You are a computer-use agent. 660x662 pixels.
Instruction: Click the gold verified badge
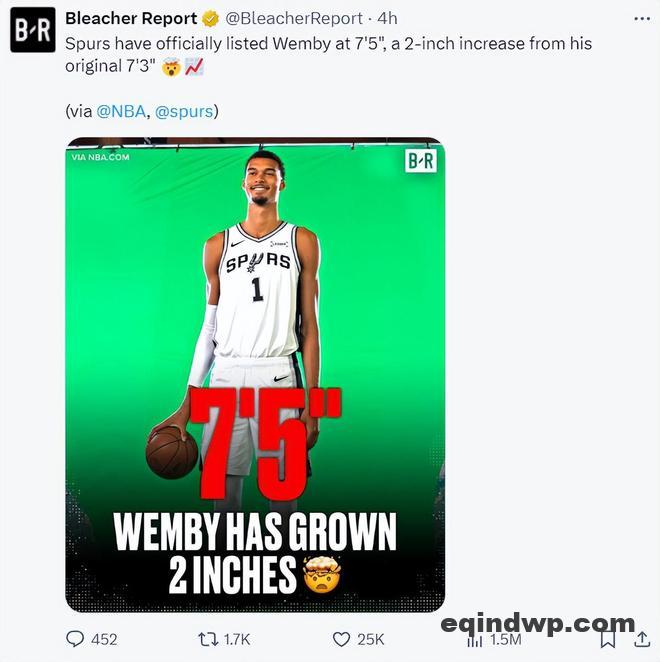point(210,19)
